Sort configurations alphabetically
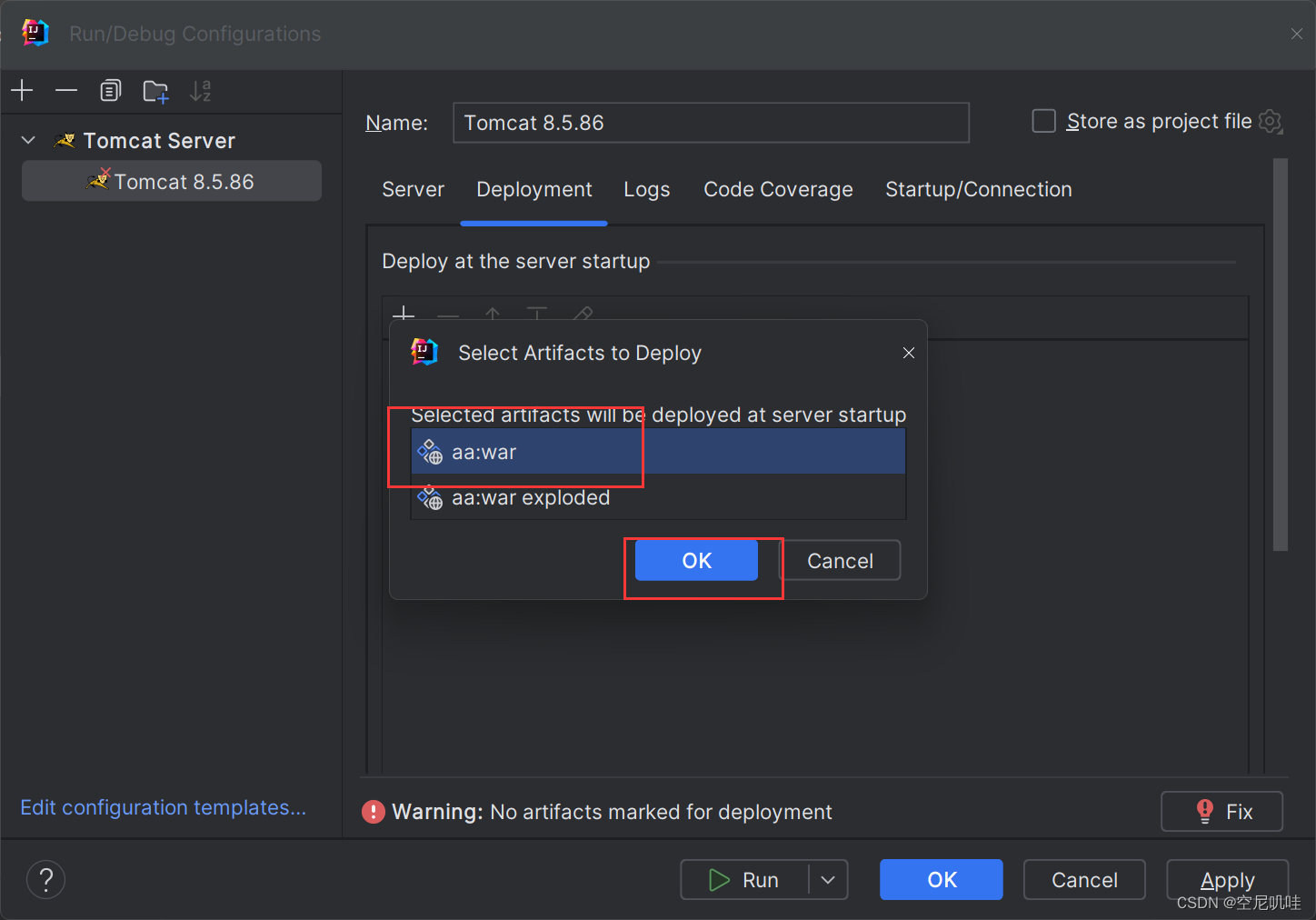Viewport: 1316px width, 920px height. tap(200, 90)
